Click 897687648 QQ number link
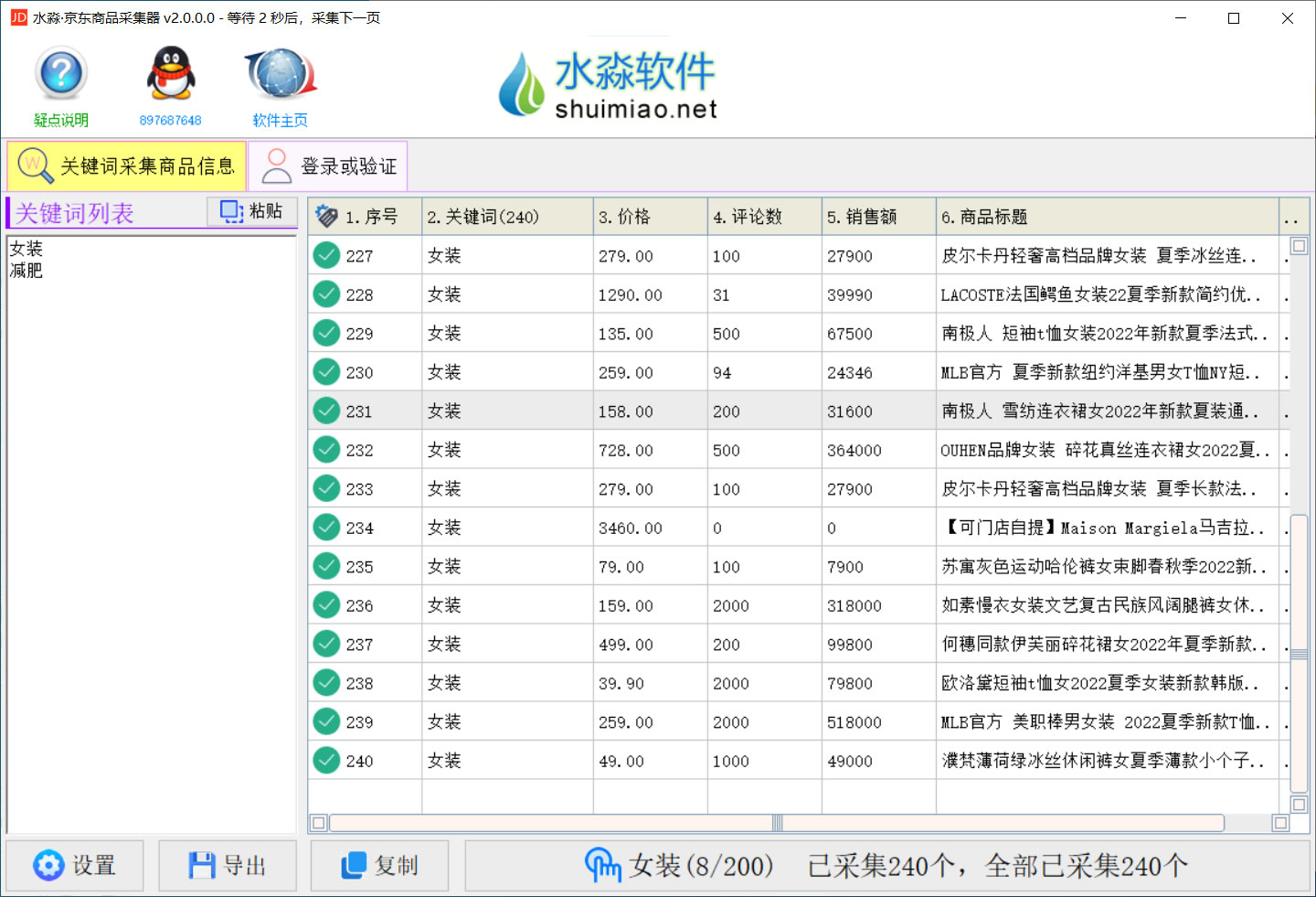1316x897 pixels. (x=171, y=120)
